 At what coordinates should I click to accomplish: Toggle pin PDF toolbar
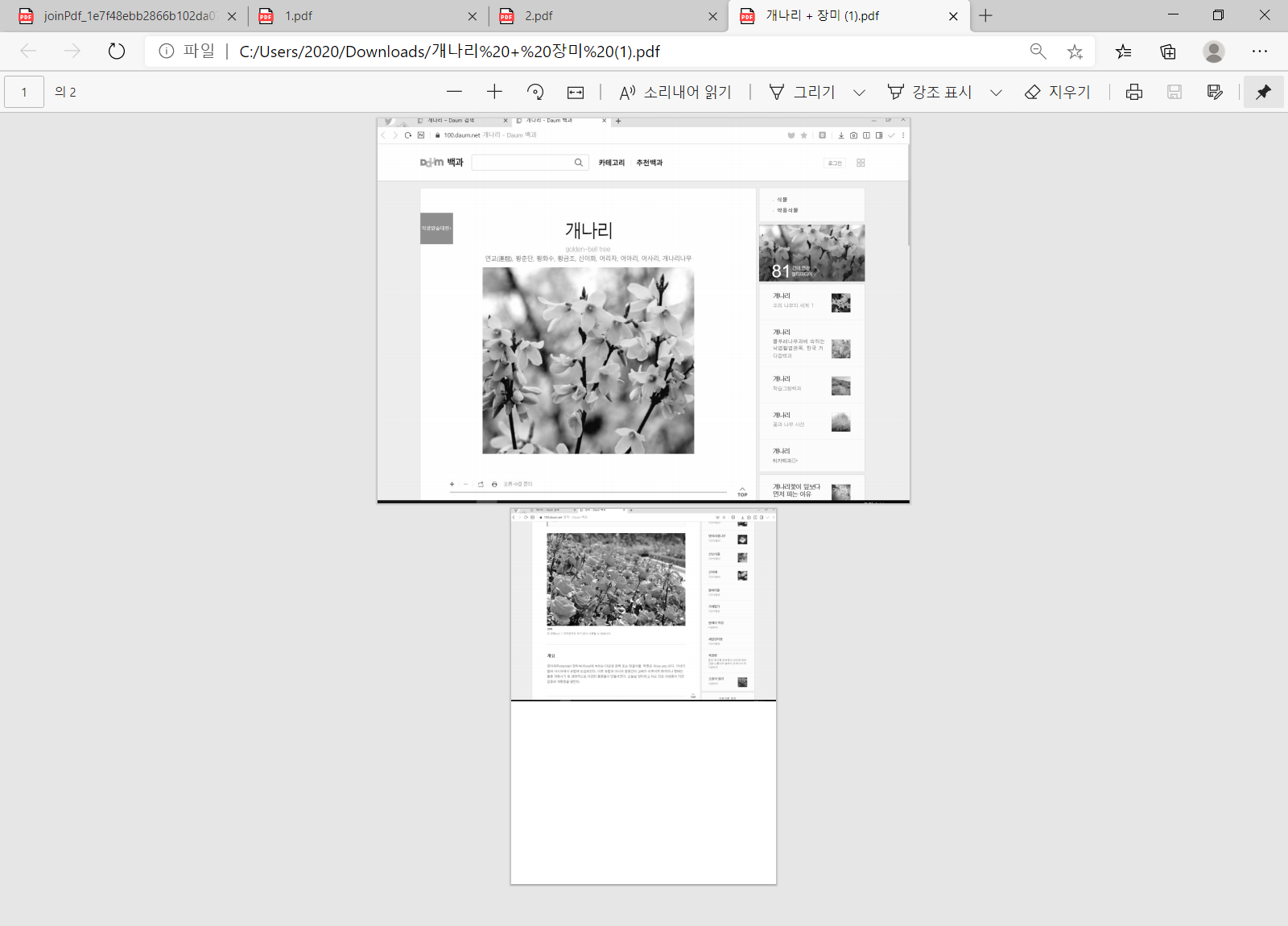(x=1264, y=92)
